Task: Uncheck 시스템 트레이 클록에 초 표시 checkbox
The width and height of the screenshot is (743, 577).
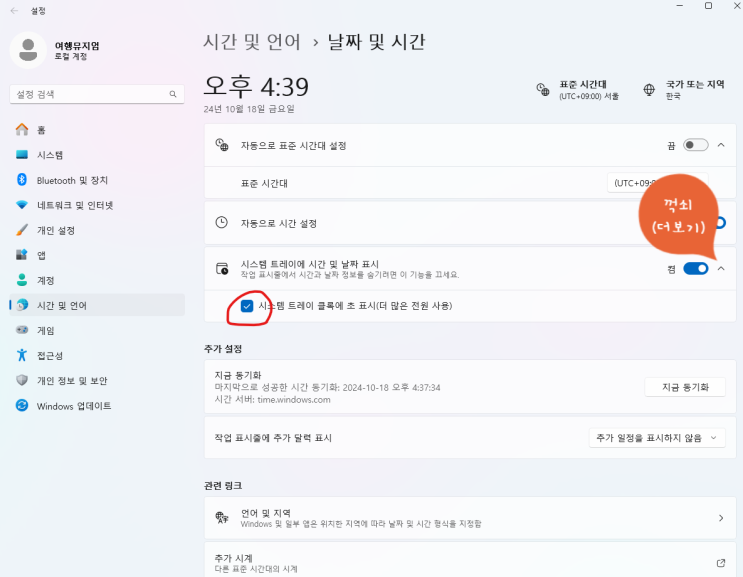Action: [x=246, y=306]
